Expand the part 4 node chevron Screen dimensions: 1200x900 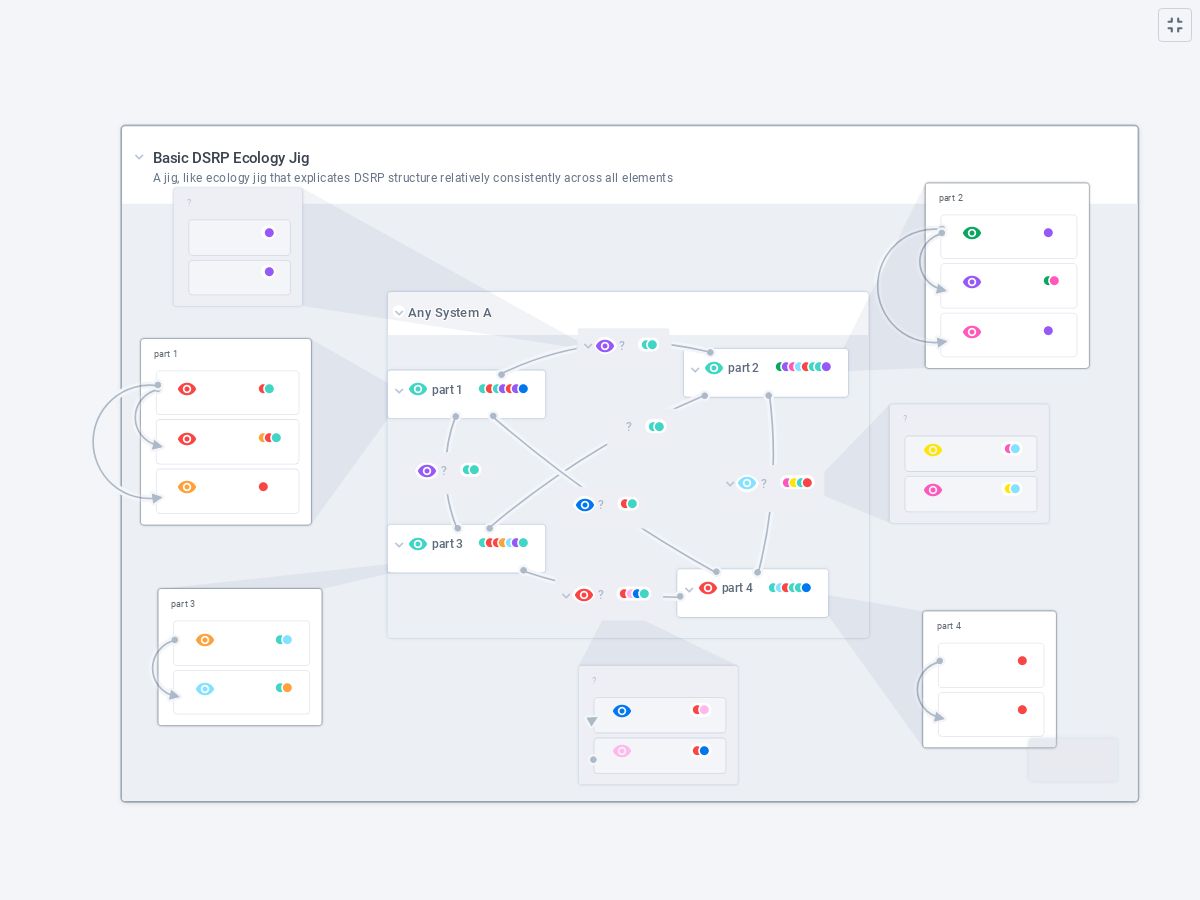[689, 590]
